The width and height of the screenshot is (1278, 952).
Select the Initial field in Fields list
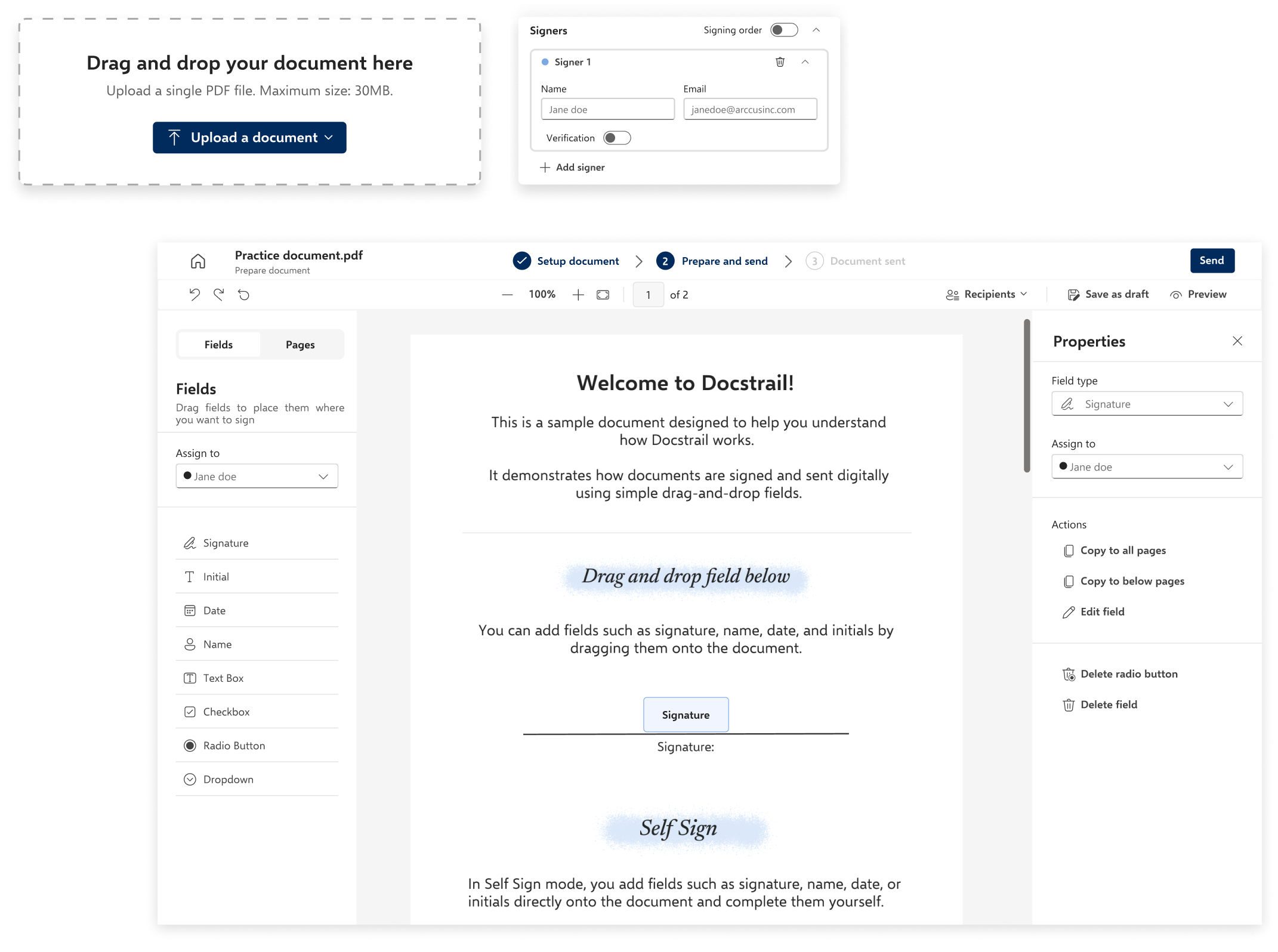point(257,577)
